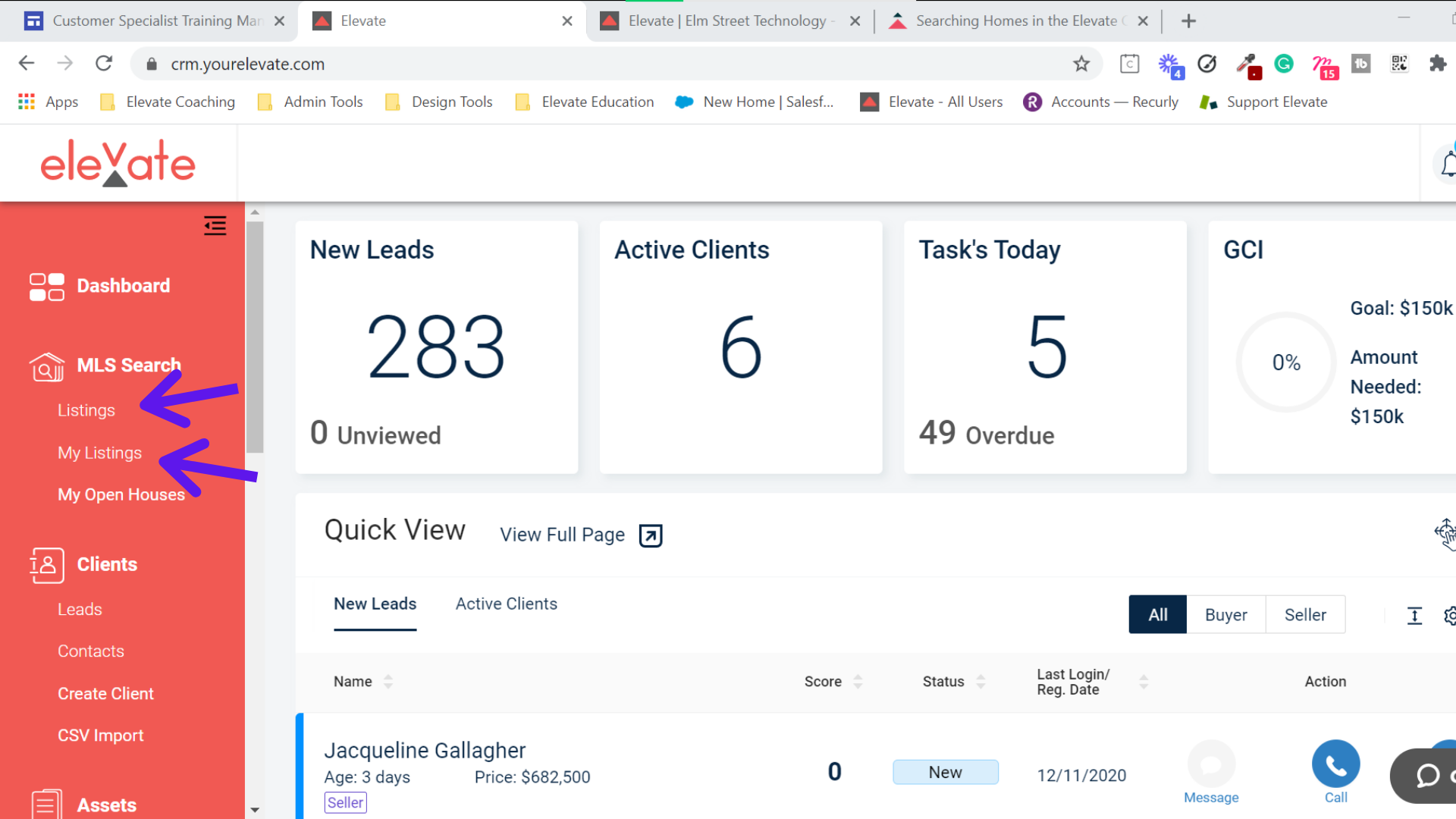Open the chat support bubble icon
Screen dimensions: 1456x819
pos(1427,775)
